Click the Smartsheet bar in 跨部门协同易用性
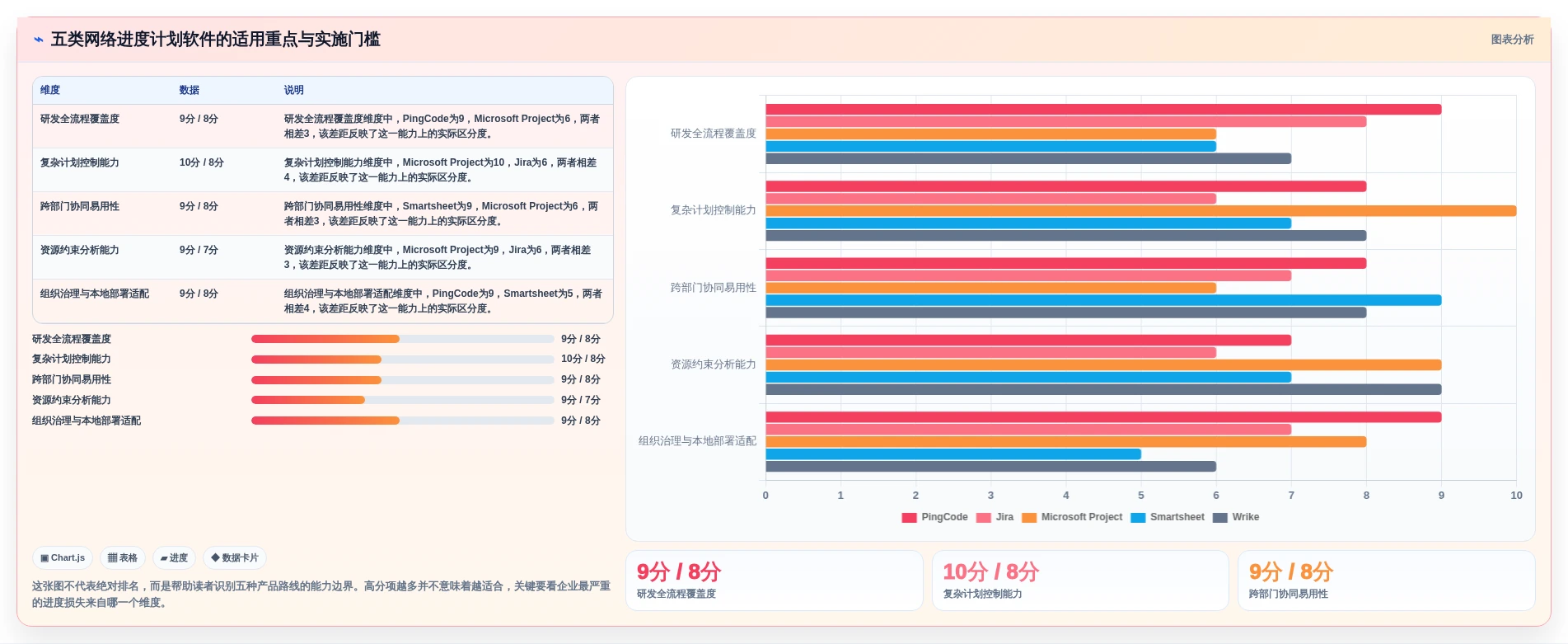This screenshot has height=644, width=1568. (x=1103, y=300)
